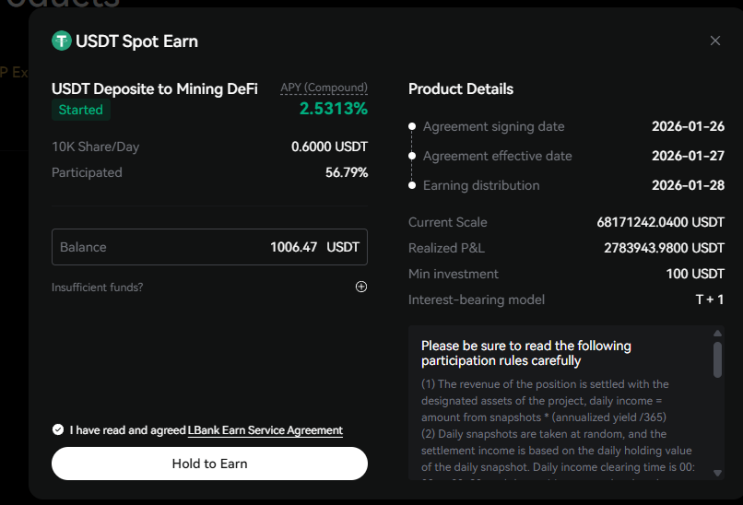Click the 2.5313% APY value
This screenshot has width=743, height=505.
[x=334, y=108]
